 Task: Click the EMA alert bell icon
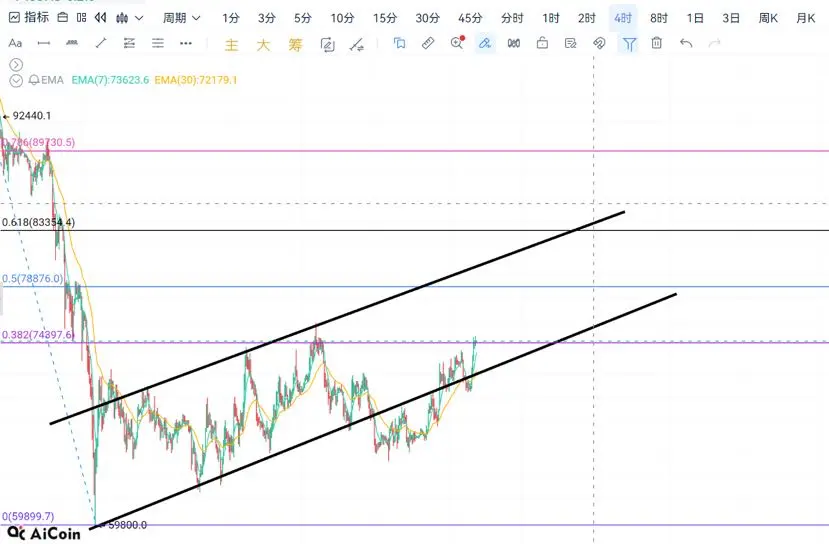point(34,80)
